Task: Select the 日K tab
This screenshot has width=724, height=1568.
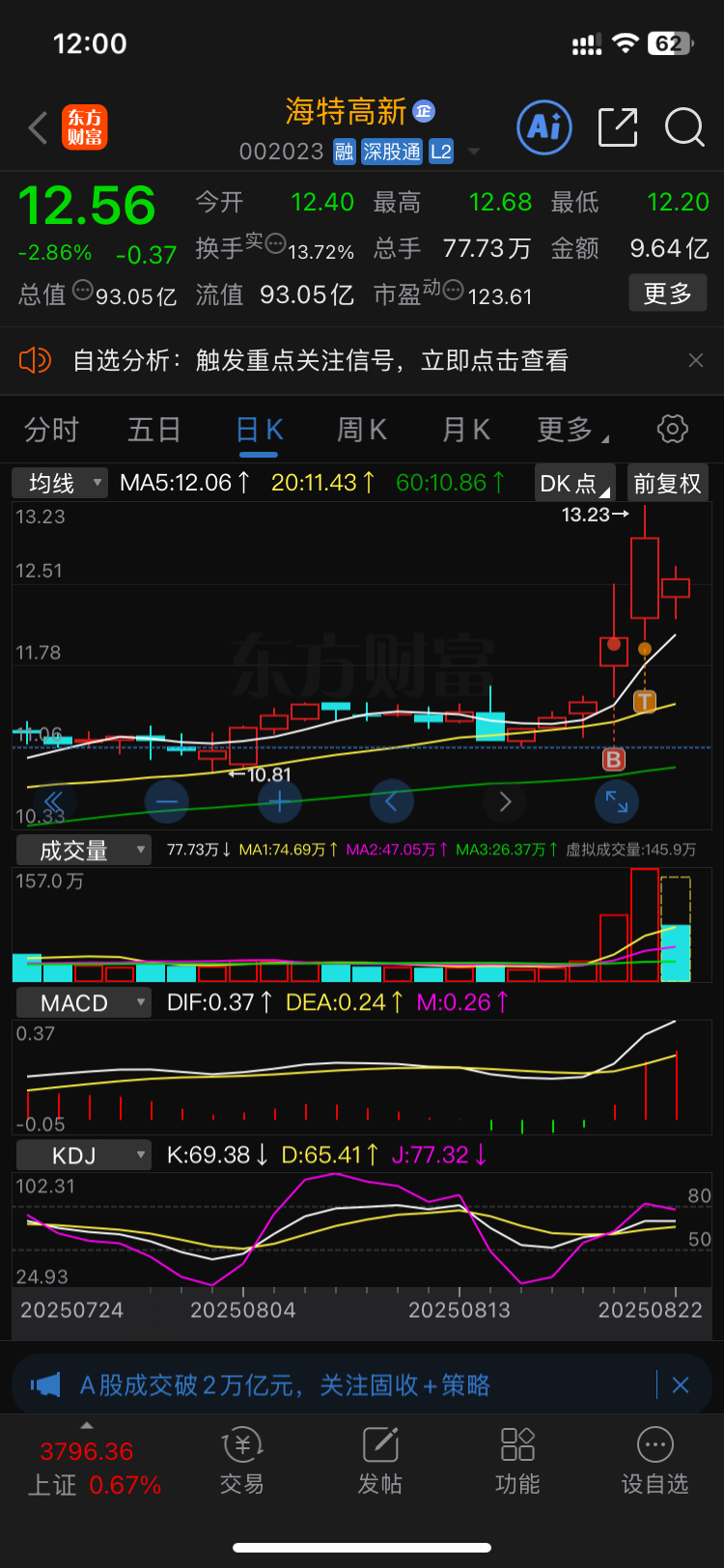Action: (x=259, y=430)
